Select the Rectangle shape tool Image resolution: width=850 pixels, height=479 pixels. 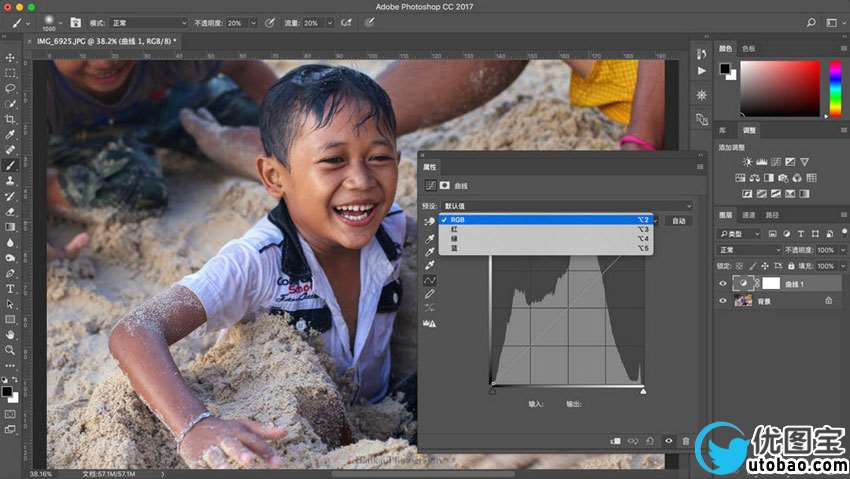pos(10,320)
